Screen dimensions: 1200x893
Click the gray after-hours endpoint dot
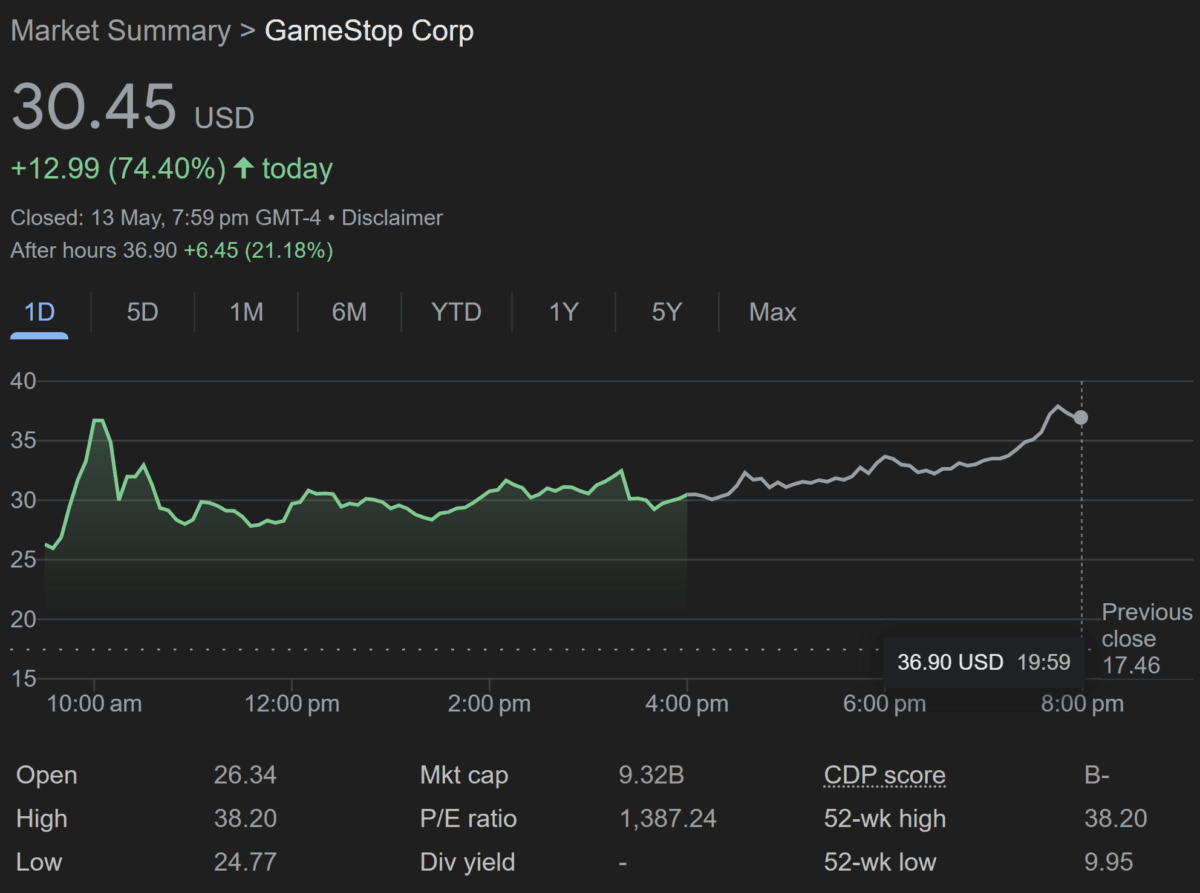[x=1081, y=417]
